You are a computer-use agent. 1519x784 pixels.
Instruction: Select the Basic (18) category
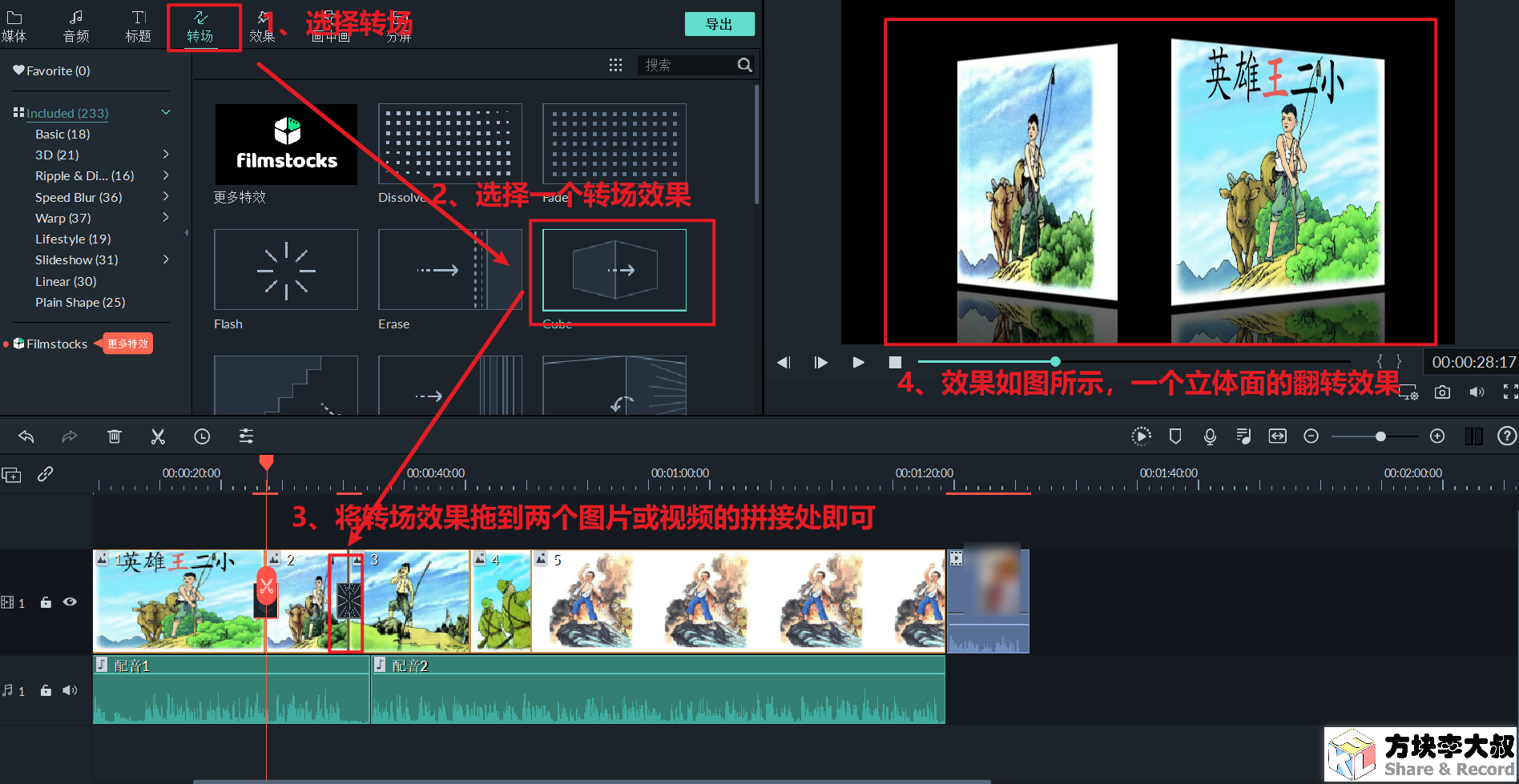pyautogui.click(x=62, y=134)
